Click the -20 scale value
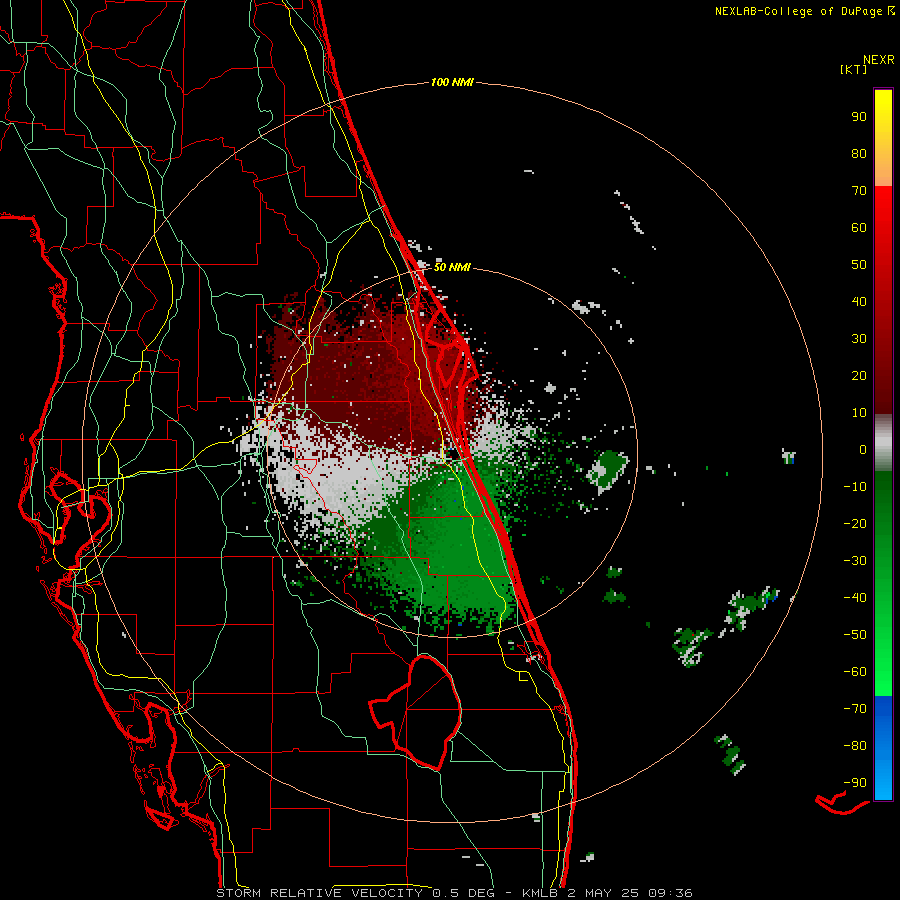This screenshot has width=900, height=900. (855, 523)
